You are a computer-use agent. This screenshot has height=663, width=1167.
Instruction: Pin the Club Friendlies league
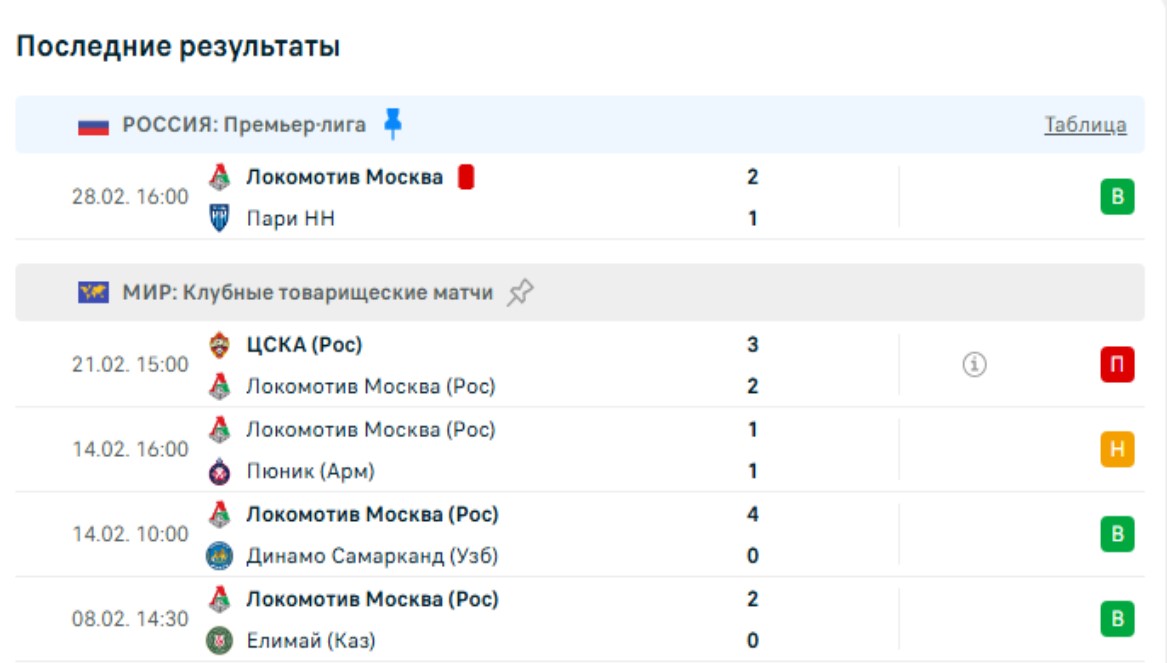click(x=520, y=293)
